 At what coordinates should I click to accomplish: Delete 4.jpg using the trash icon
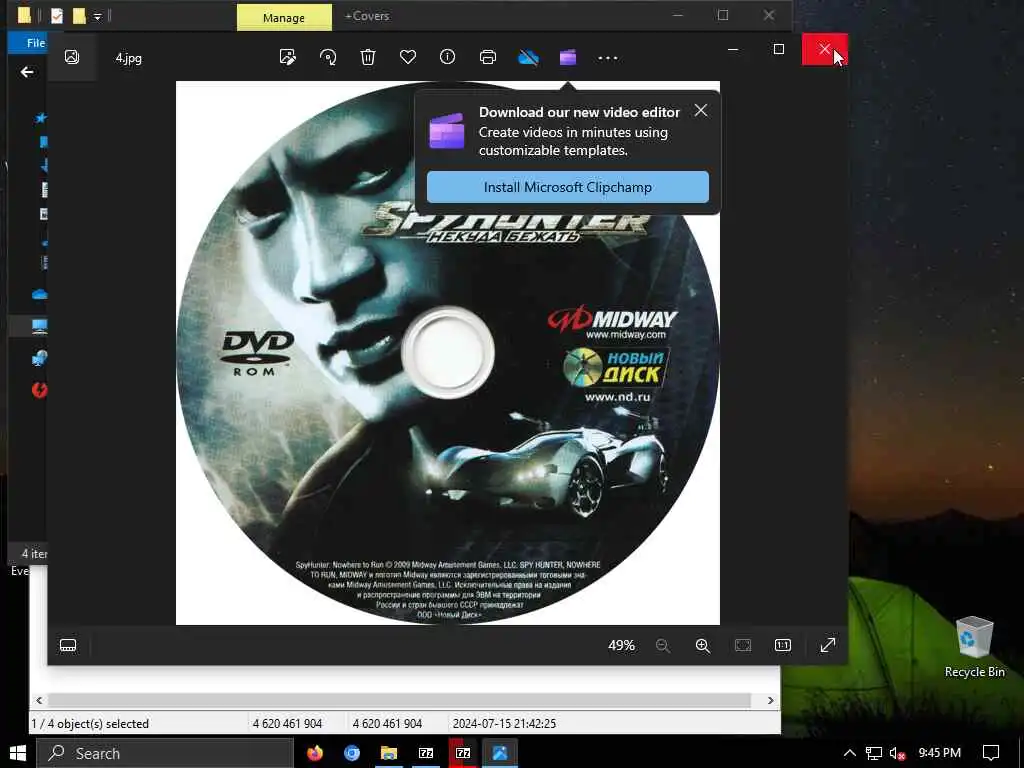coord(368,57)
